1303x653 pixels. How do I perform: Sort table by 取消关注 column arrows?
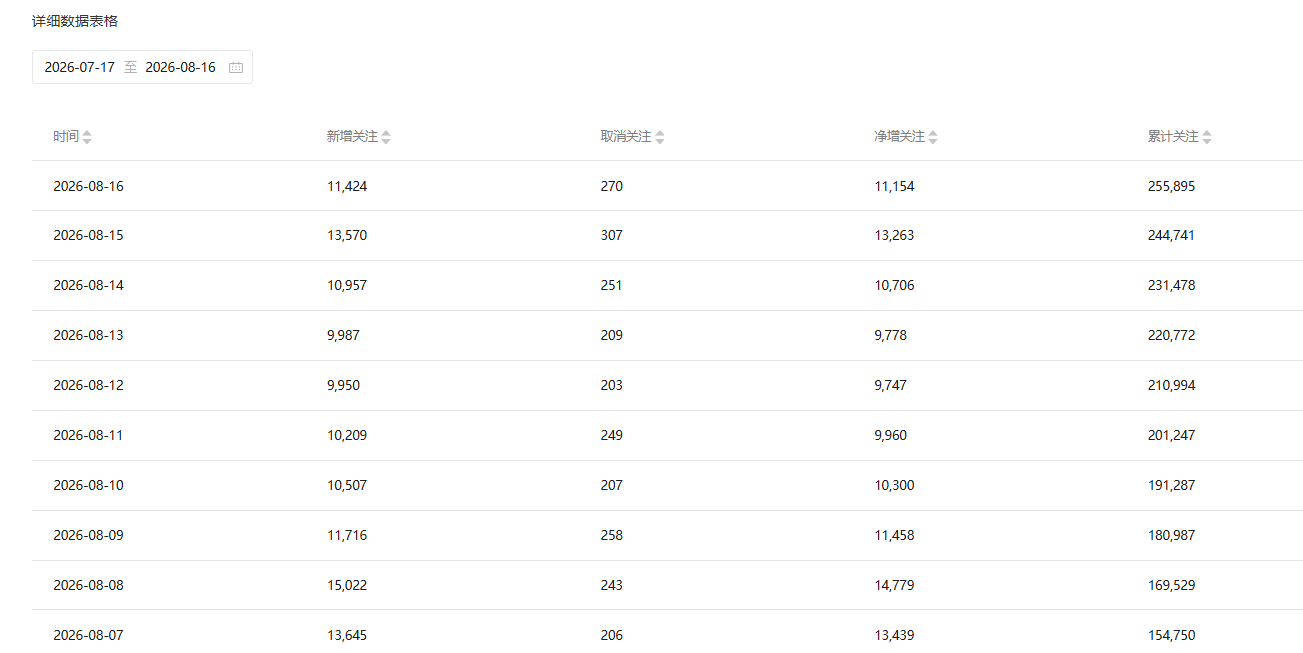click(x=660, y=137)
